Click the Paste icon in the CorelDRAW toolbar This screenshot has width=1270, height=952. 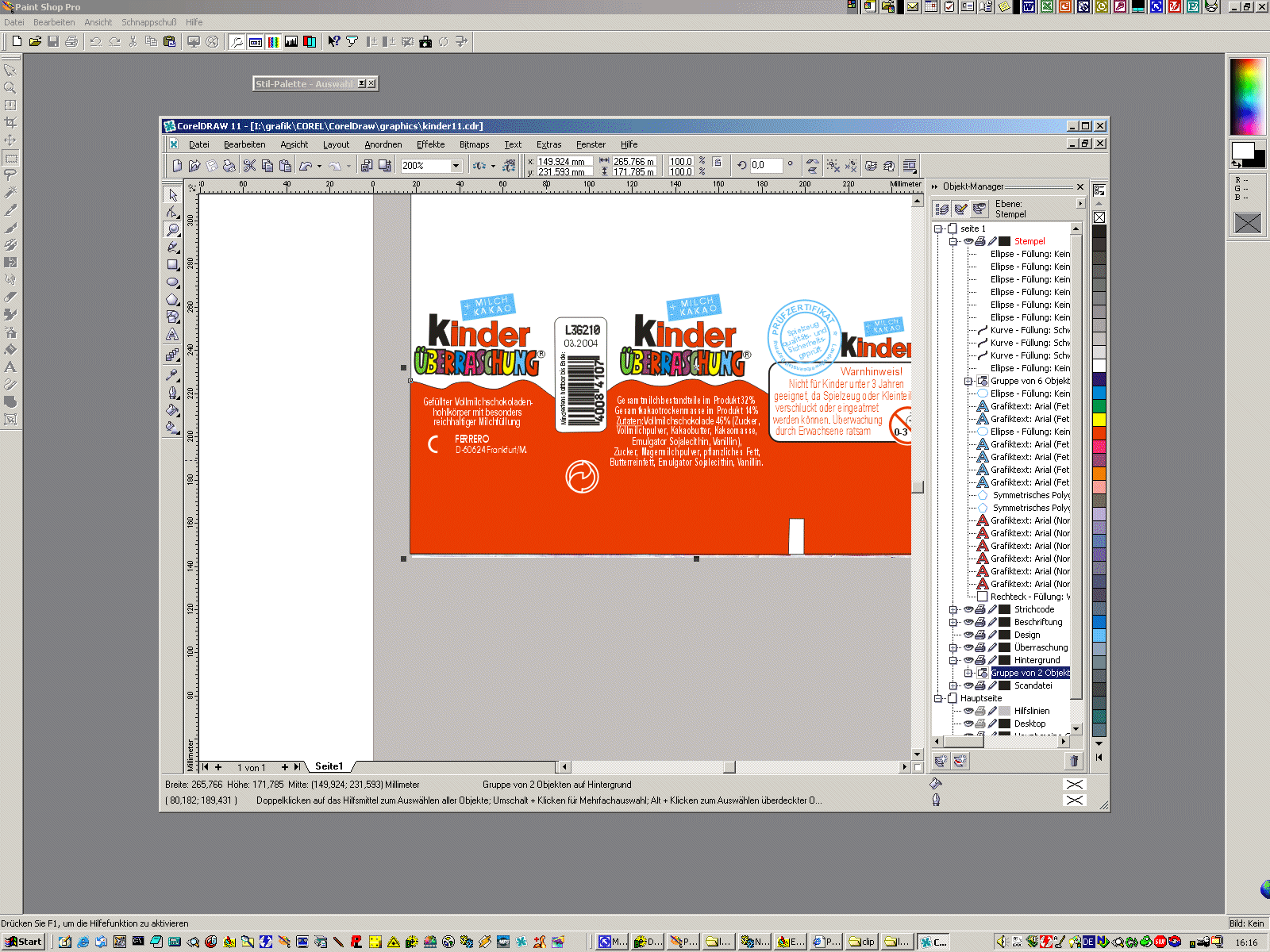(x=285, y=165)
